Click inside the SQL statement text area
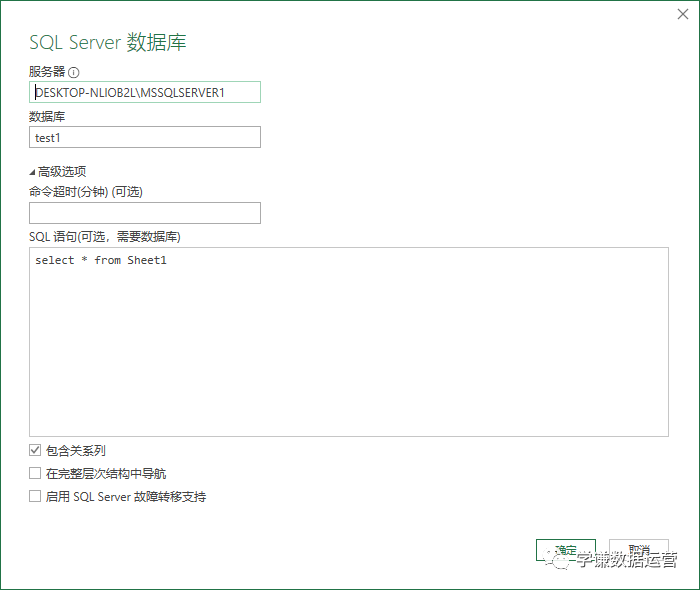The width and height of the screenshot is (700, 590). pyautogui.click(x=349, y=342)
